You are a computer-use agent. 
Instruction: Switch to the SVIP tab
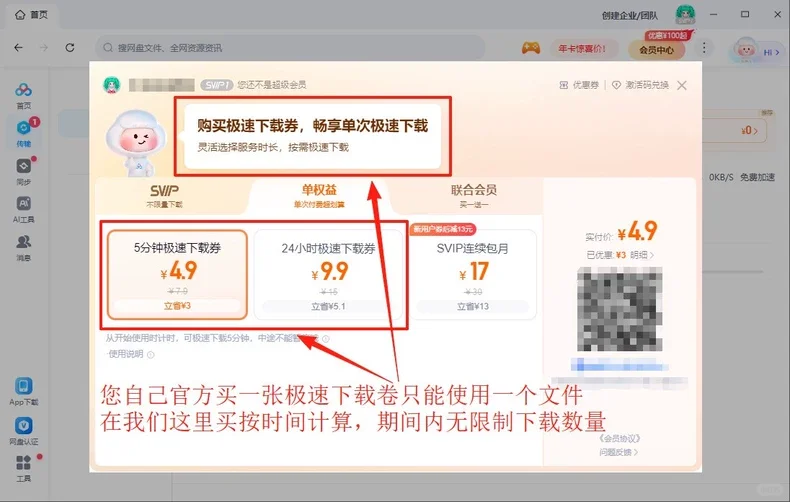(x=164, y=196)
